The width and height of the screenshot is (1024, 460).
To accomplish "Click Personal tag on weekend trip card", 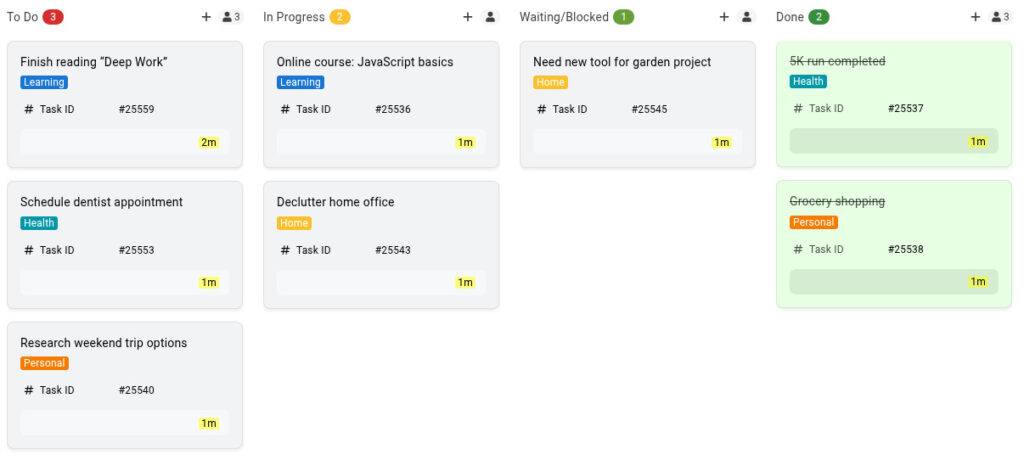I will click(x=44, y=363).
